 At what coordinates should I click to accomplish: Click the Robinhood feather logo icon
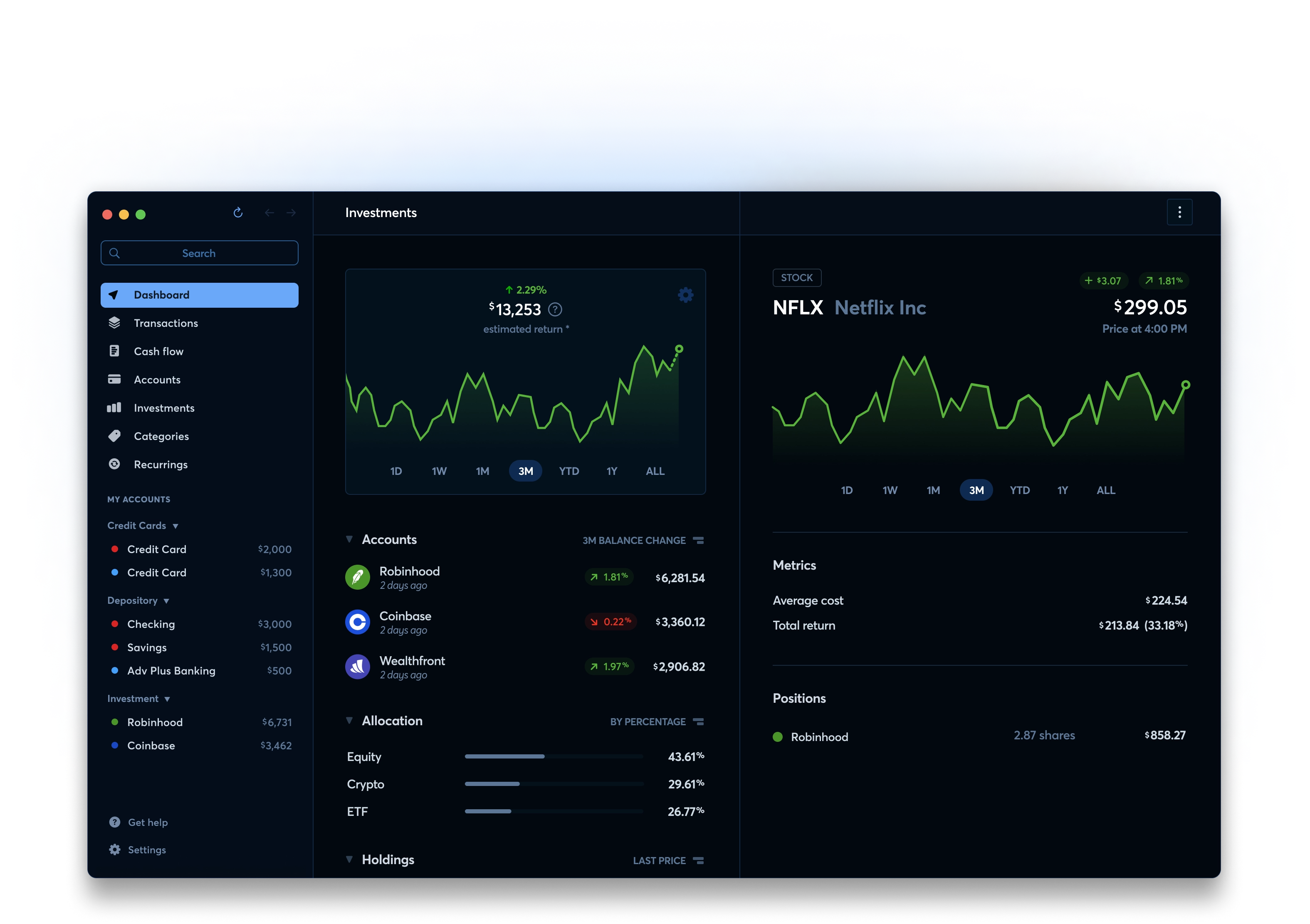tap(357, 577)
